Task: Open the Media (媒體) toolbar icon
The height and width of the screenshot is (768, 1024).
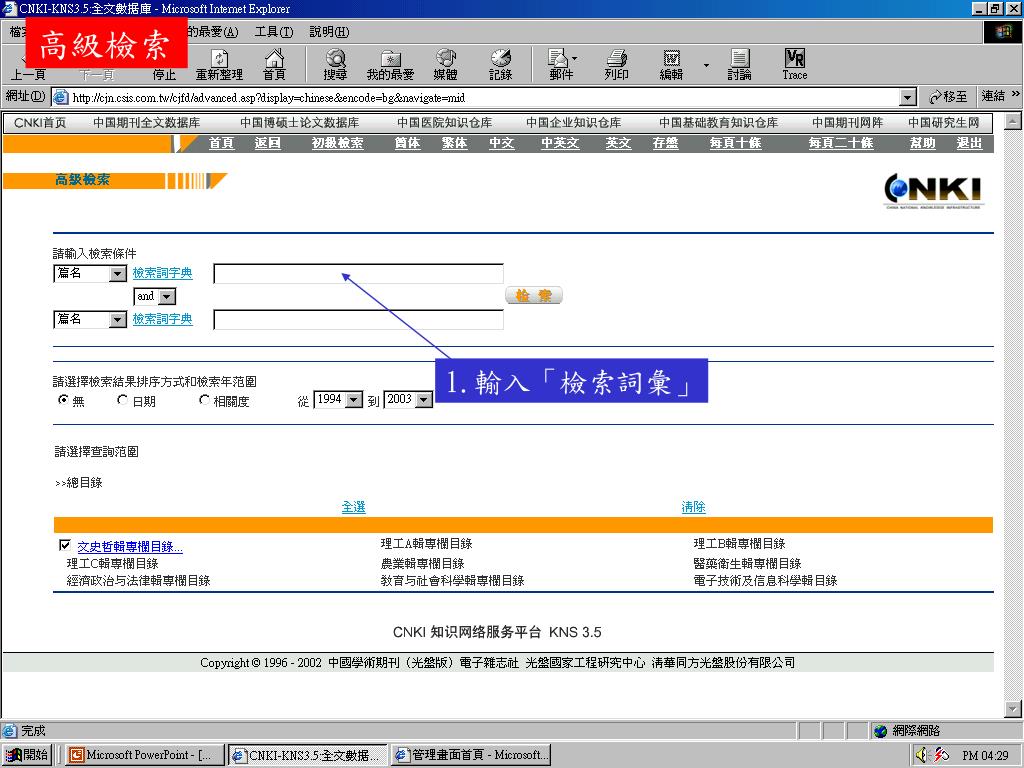Action: pos(445,65)
